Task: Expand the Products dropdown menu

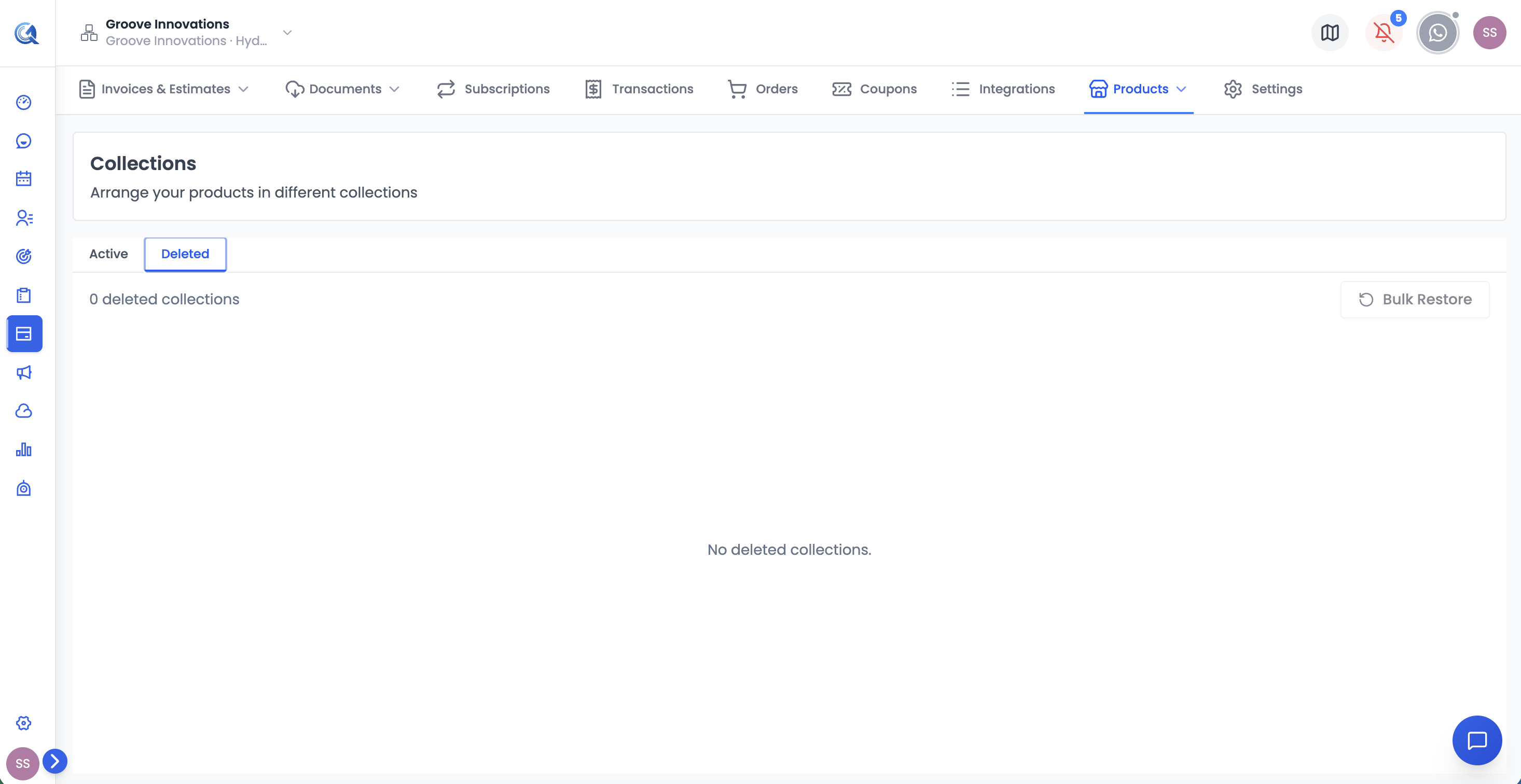Action: tap(1138, 89)
